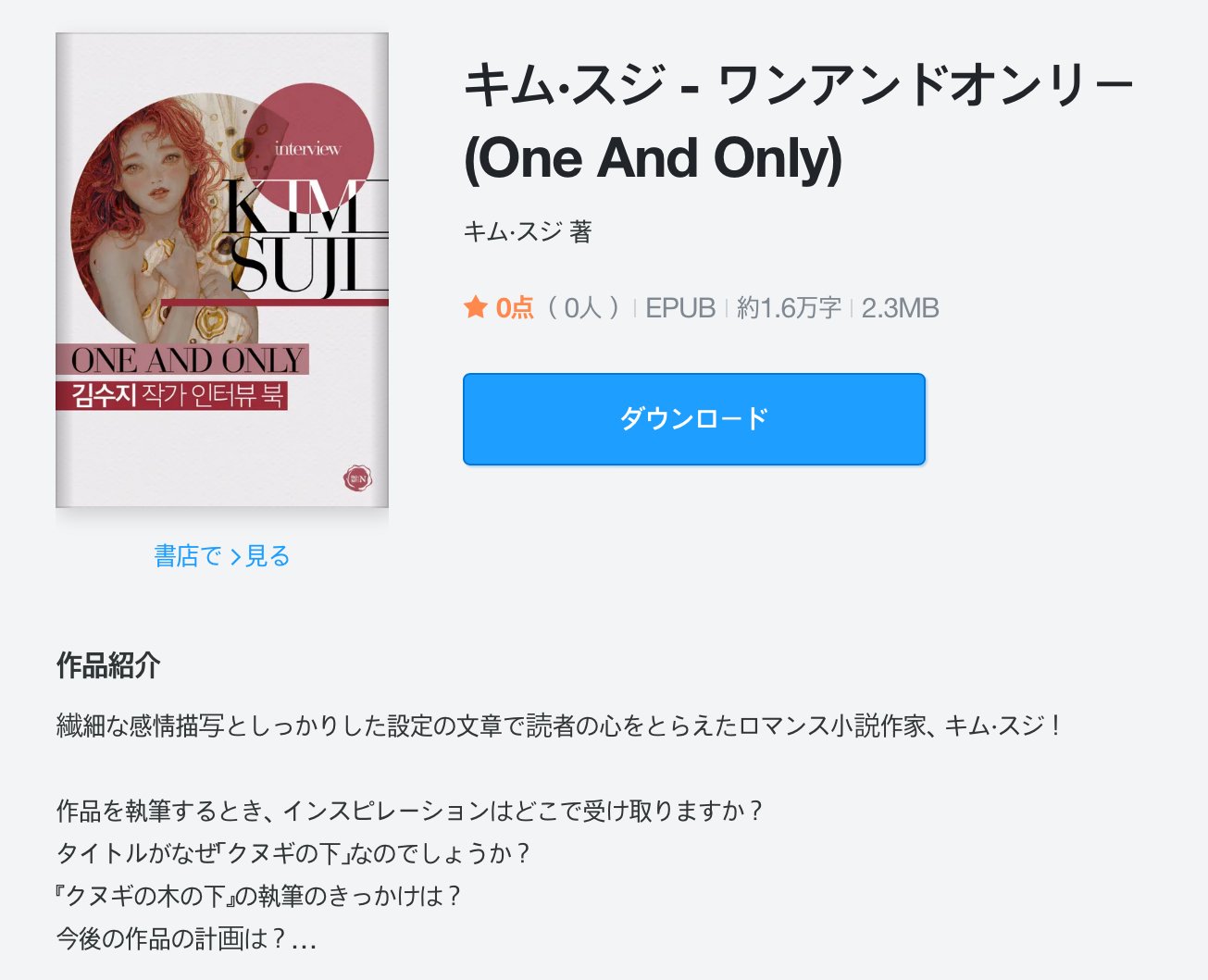Click the author name キム·スジ 著
The width and height of the screenshot is (1208, 980).
click(x=528, y=230)
